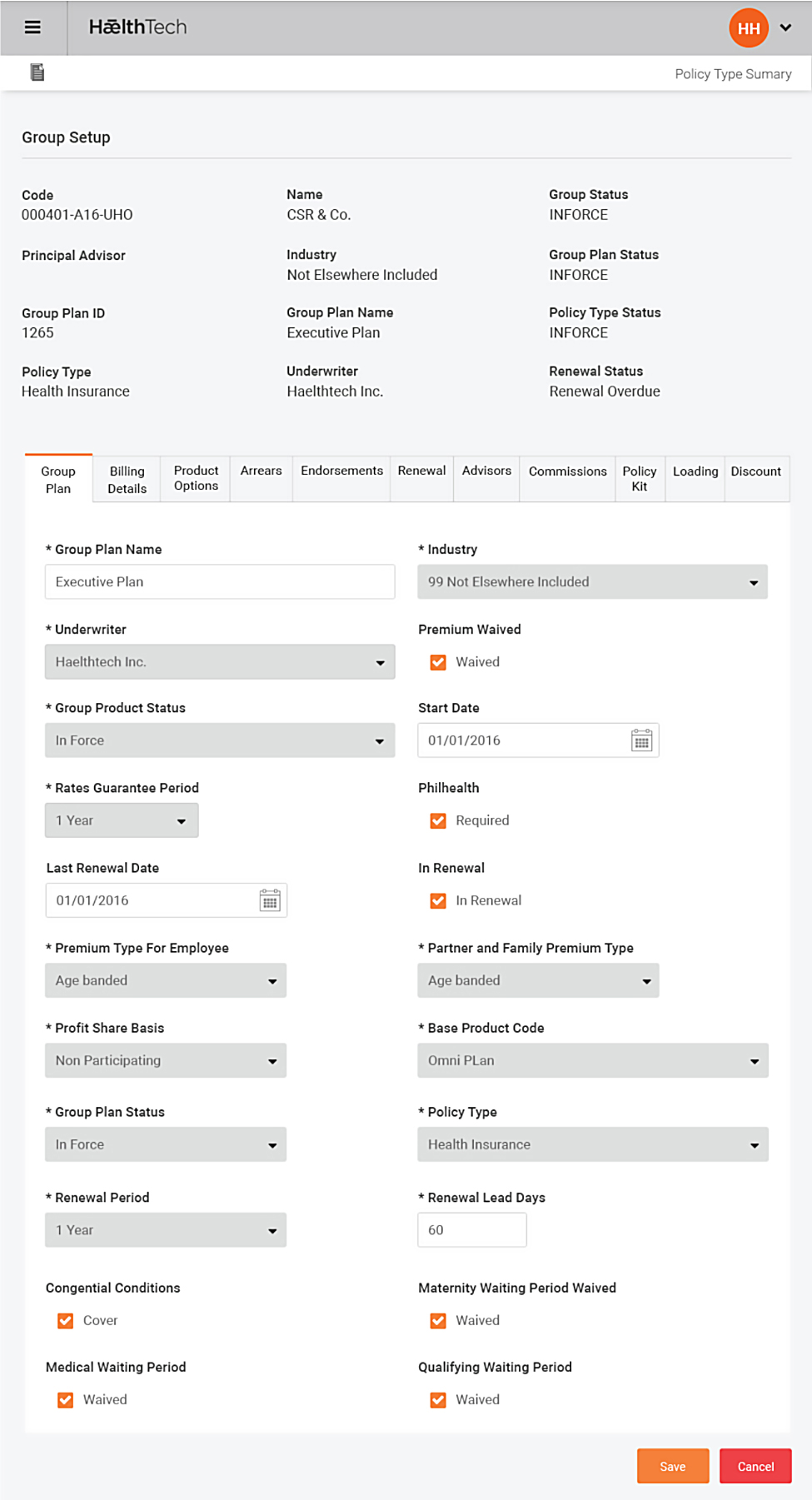
Task: Click the Group Plan Name text field
Action: (220, 582)
